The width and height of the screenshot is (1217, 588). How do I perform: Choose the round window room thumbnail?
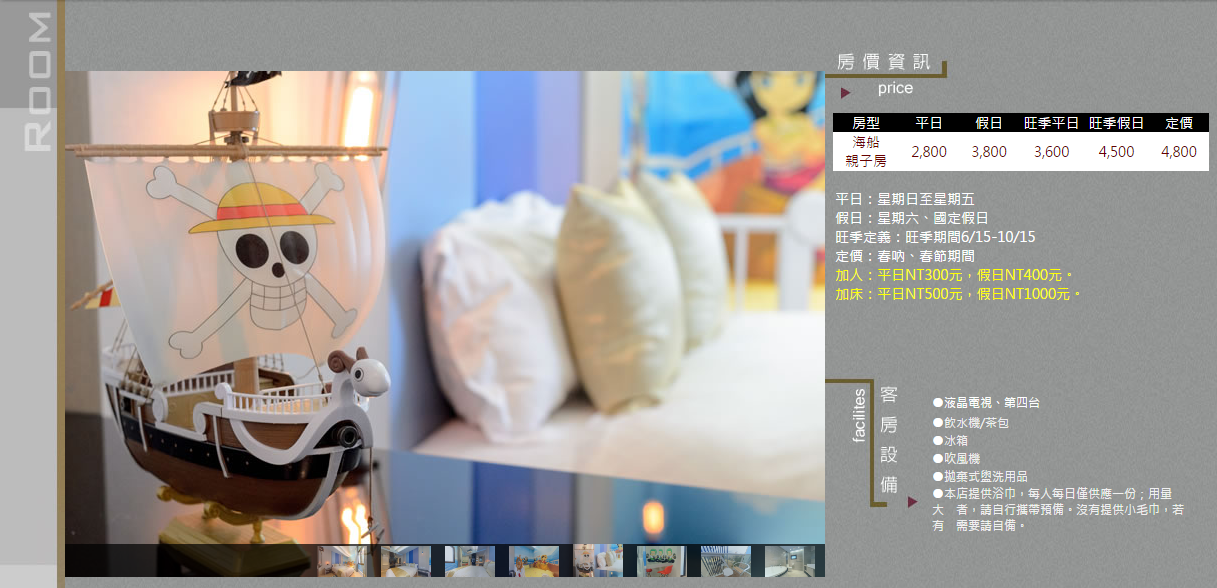click(x=469, y=561)
